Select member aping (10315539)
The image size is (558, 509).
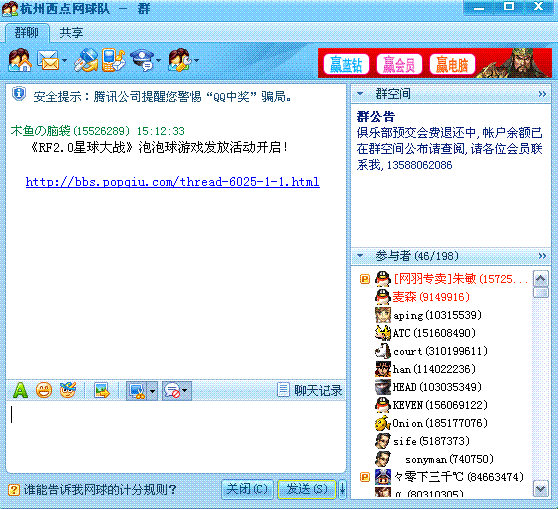(x=428, y=315)
